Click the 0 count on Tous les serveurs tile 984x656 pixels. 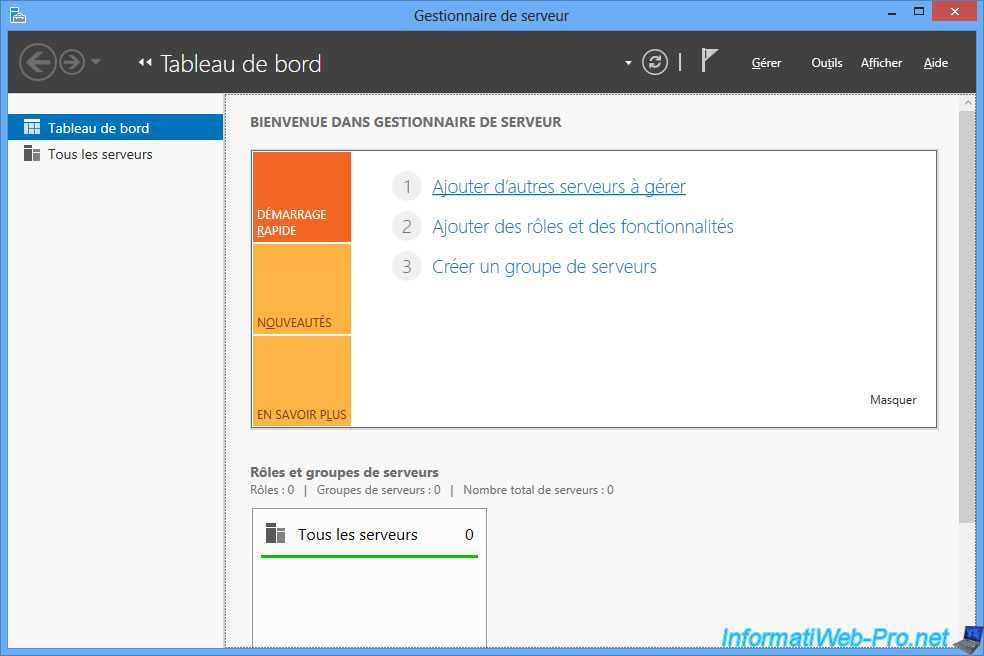469,534
